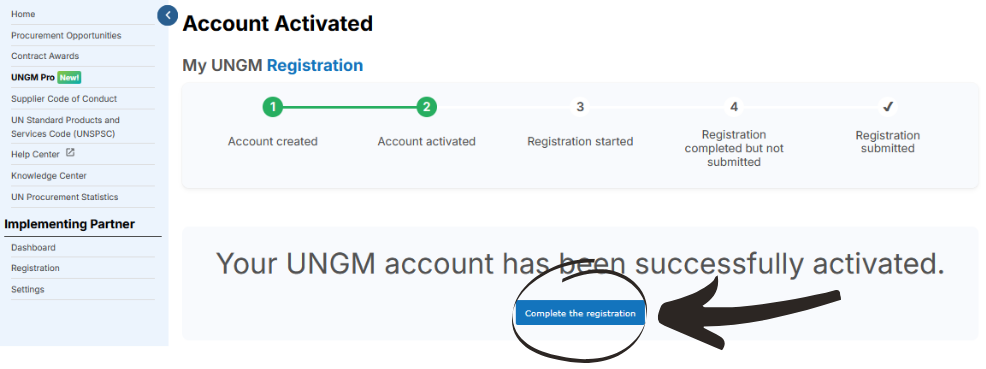Visit the Knowledge Center
The image size is (986, 369).
coord(49,175)
